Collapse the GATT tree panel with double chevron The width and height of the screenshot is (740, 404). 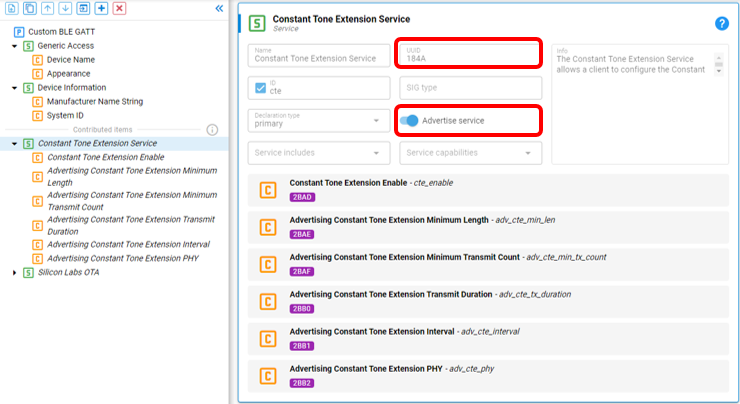[x=219, y=8]
